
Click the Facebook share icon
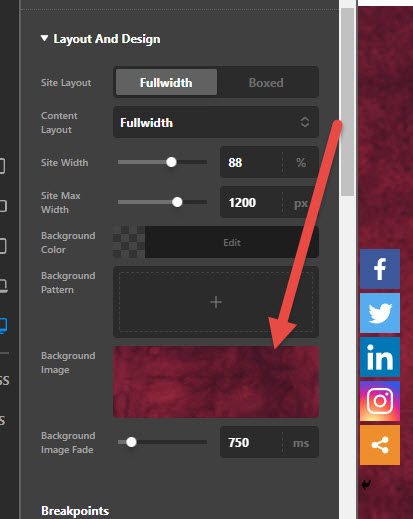[380, 269]
